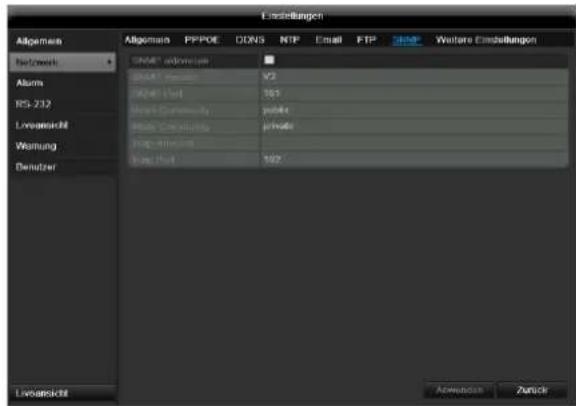Click the SNMP Port field showing 161
The width and height of the screenshot is (576, 406).
tap(414, 93)
